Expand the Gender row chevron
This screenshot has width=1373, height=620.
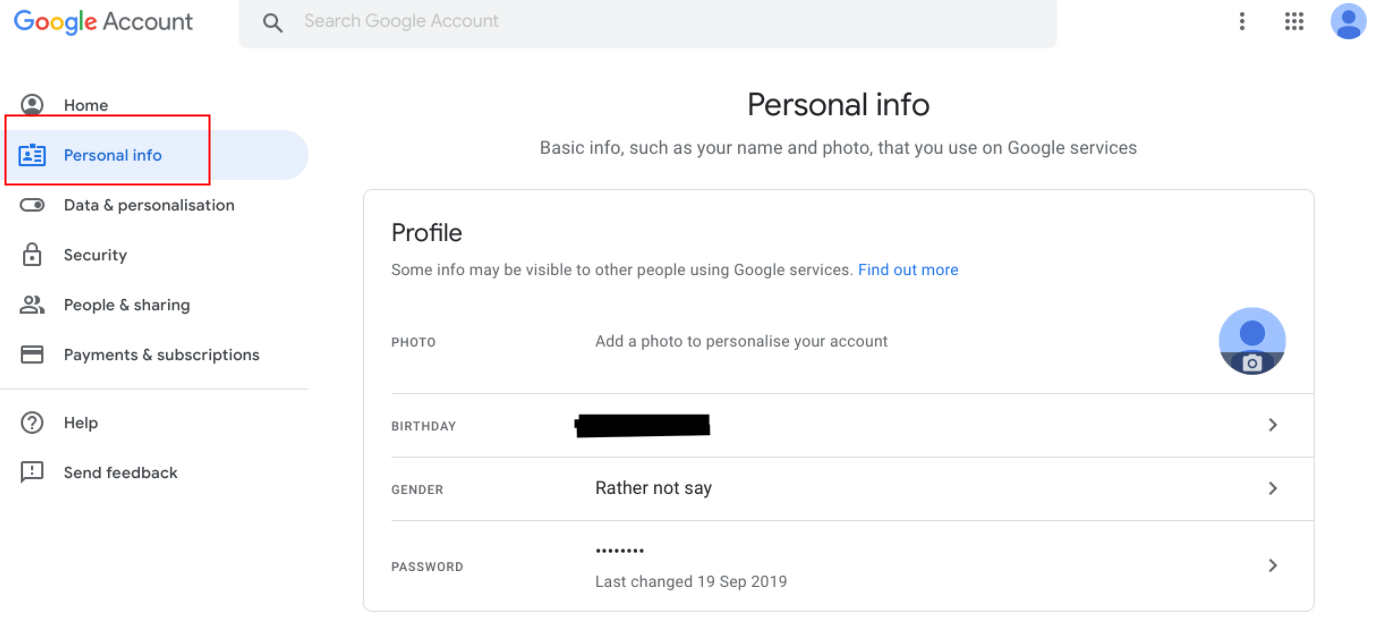(x=1272, y=488)
